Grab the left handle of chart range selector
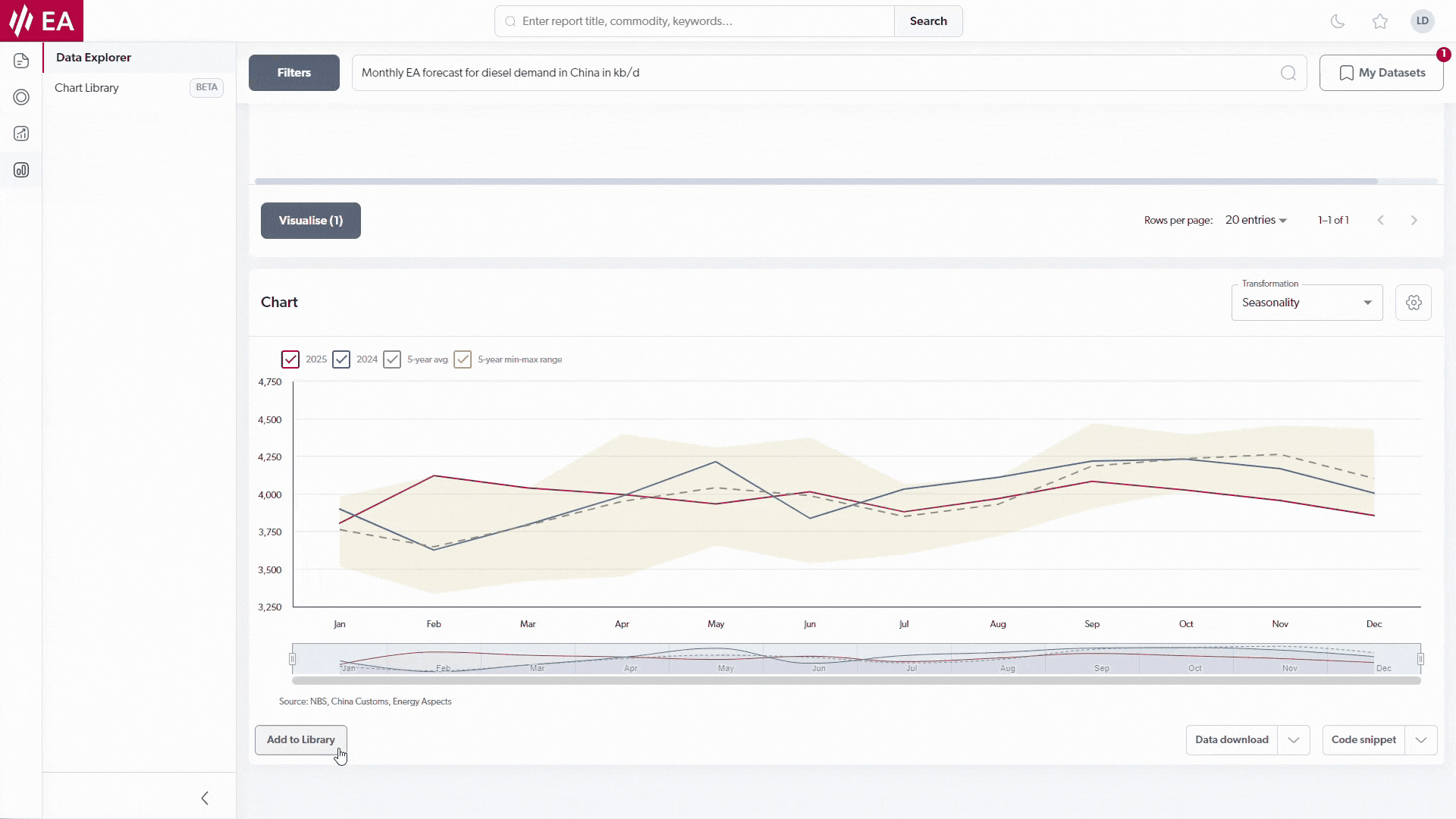1456x819 pixels. 292,659
